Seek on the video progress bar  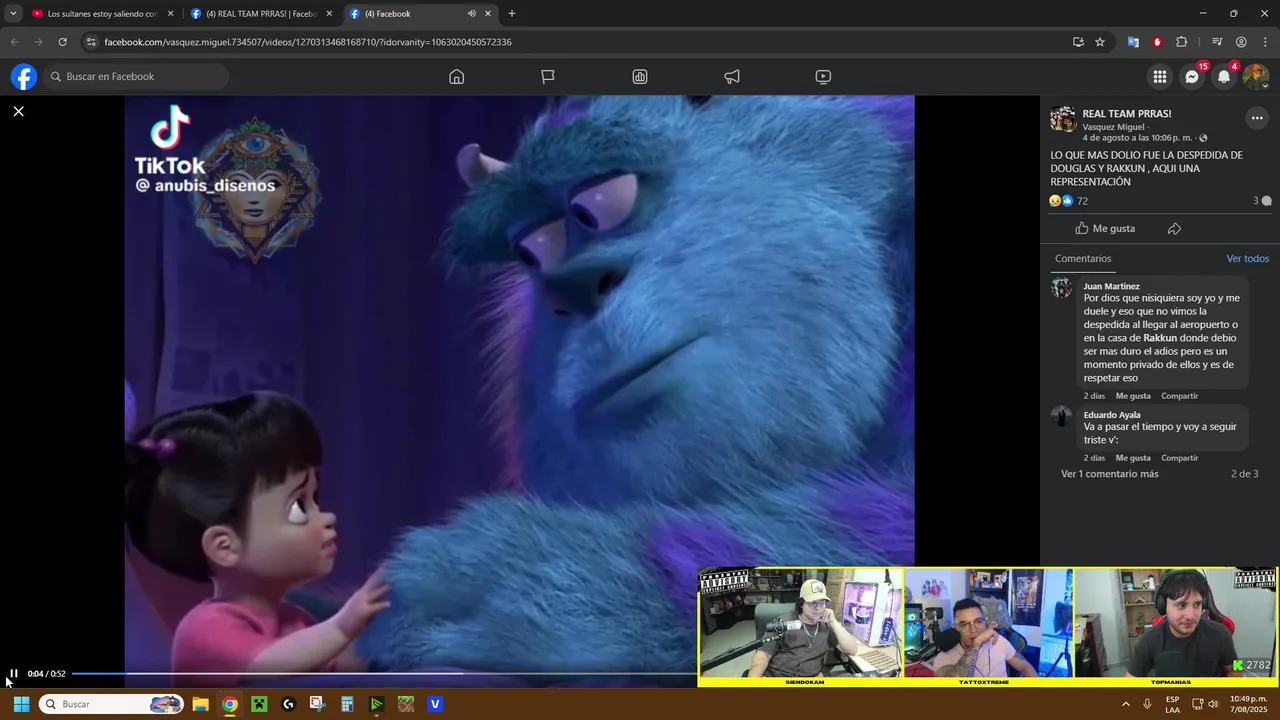pyautogui.click(x=383, y=674)
